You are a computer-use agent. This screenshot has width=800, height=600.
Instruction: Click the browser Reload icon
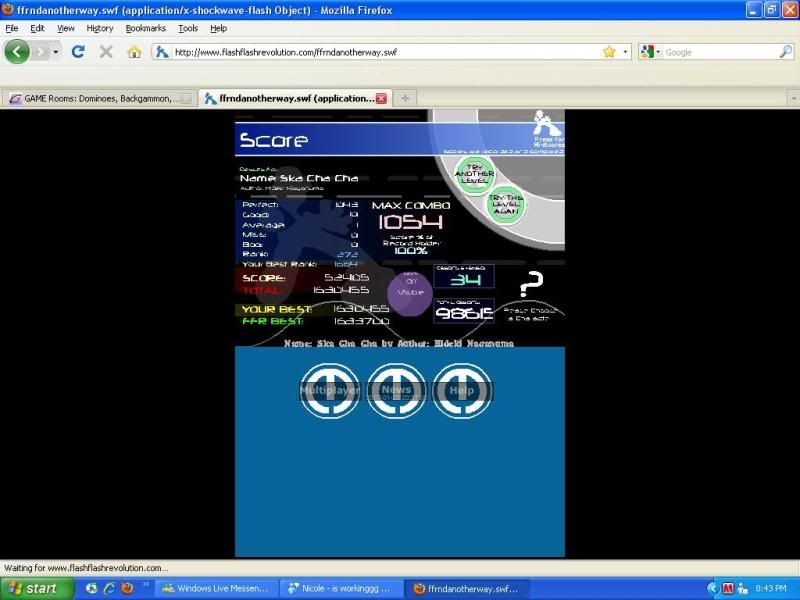coord(78,51)
